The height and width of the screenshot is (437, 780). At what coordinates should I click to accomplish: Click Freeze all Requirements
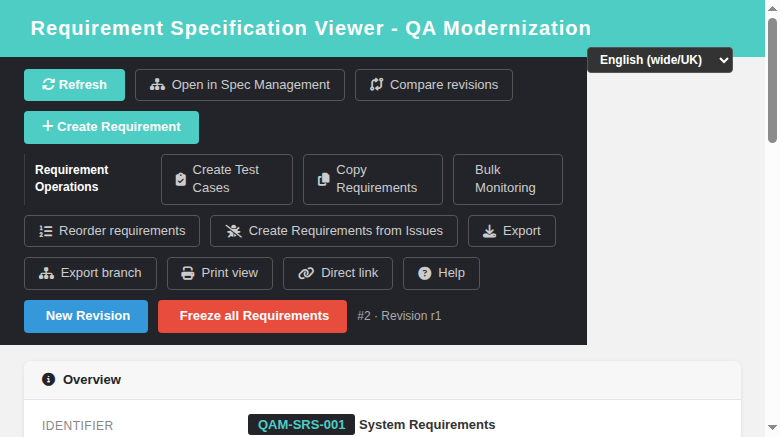pyautogui.click(x=253, y=316)
